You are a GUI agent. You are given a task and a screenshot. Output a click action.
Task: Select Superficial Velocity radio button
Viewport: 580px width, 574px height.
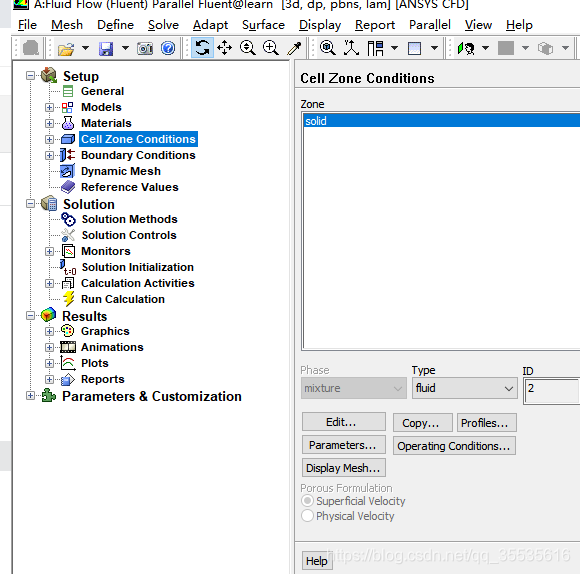[x=307, y=501]
